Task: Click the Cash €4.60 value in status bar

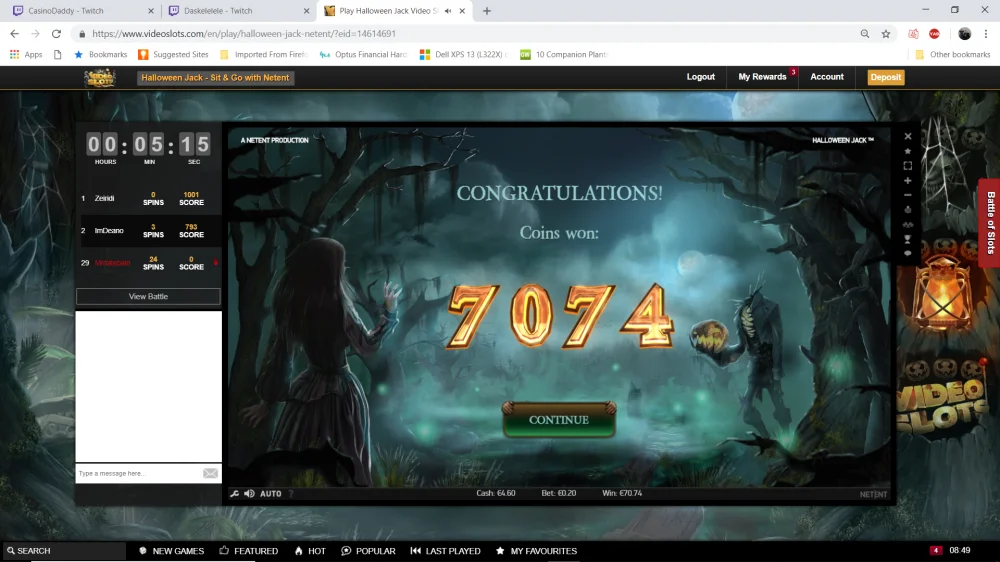Action: pos(496,493)
